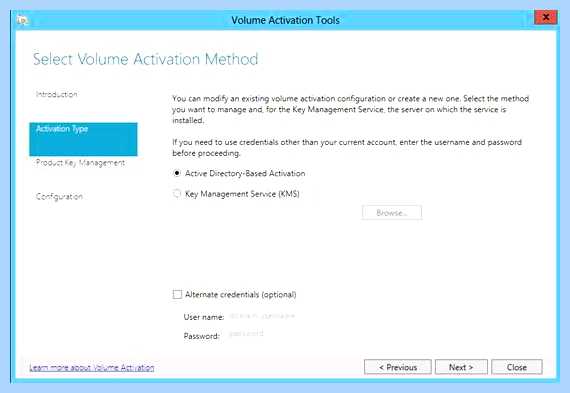Open Learn more about Volume Activation link
This screenshot has width=570, height=393.
(92, 368)
